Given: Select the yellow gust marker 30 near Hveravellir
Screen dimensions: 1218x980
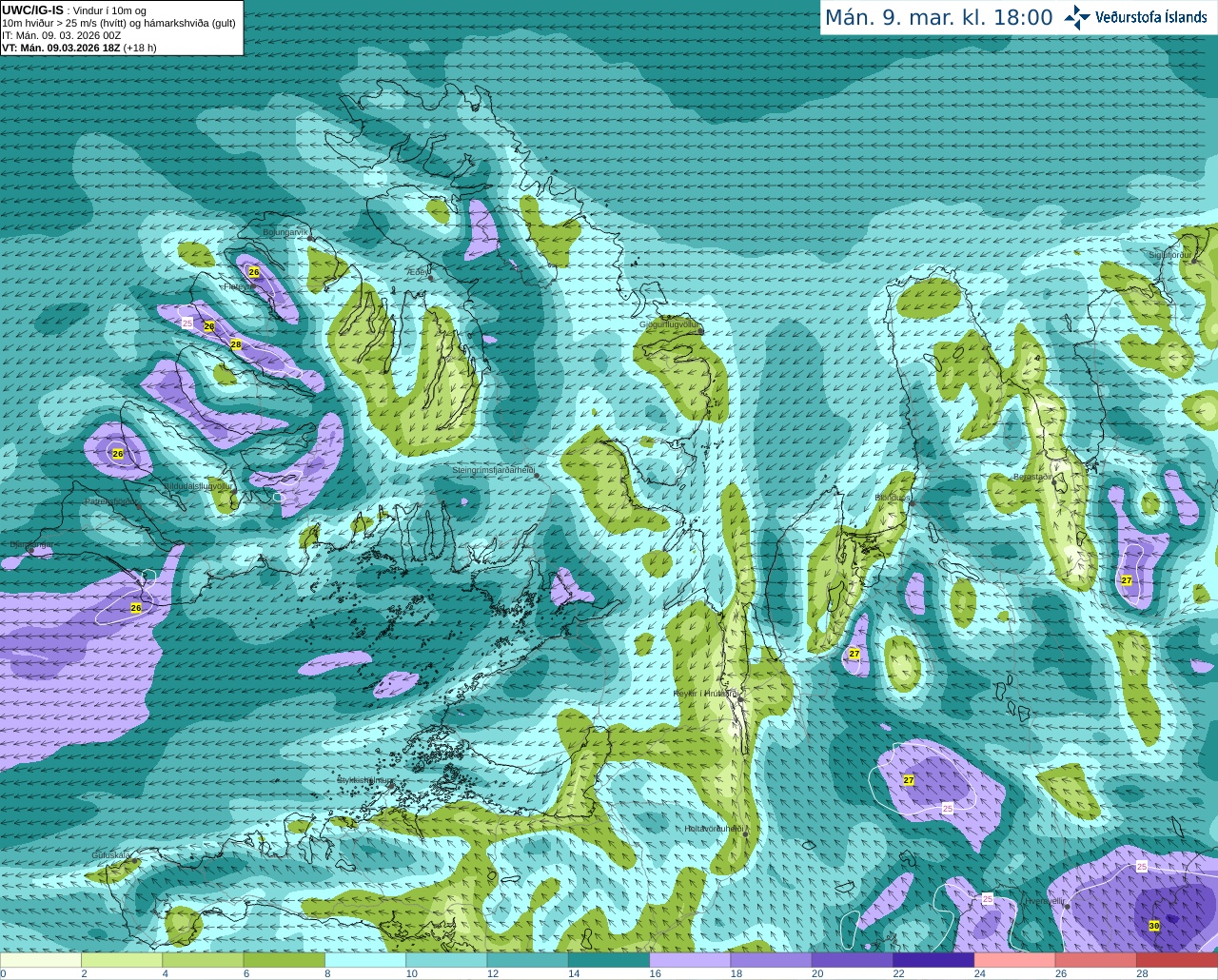Looking at the screenshot, I should [x=1154, y=926].
